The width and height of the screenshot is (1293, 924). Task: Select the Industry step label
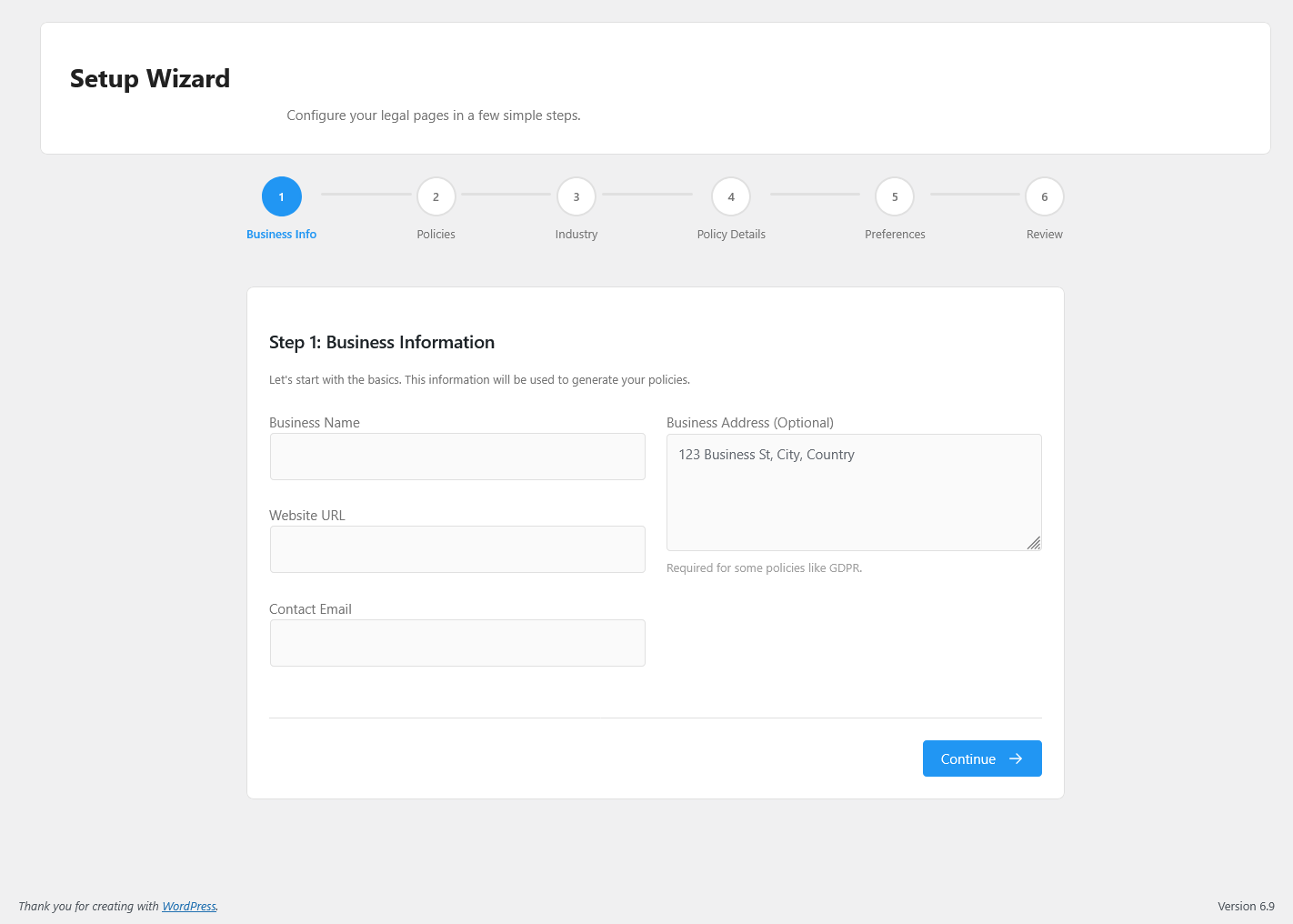576,235
